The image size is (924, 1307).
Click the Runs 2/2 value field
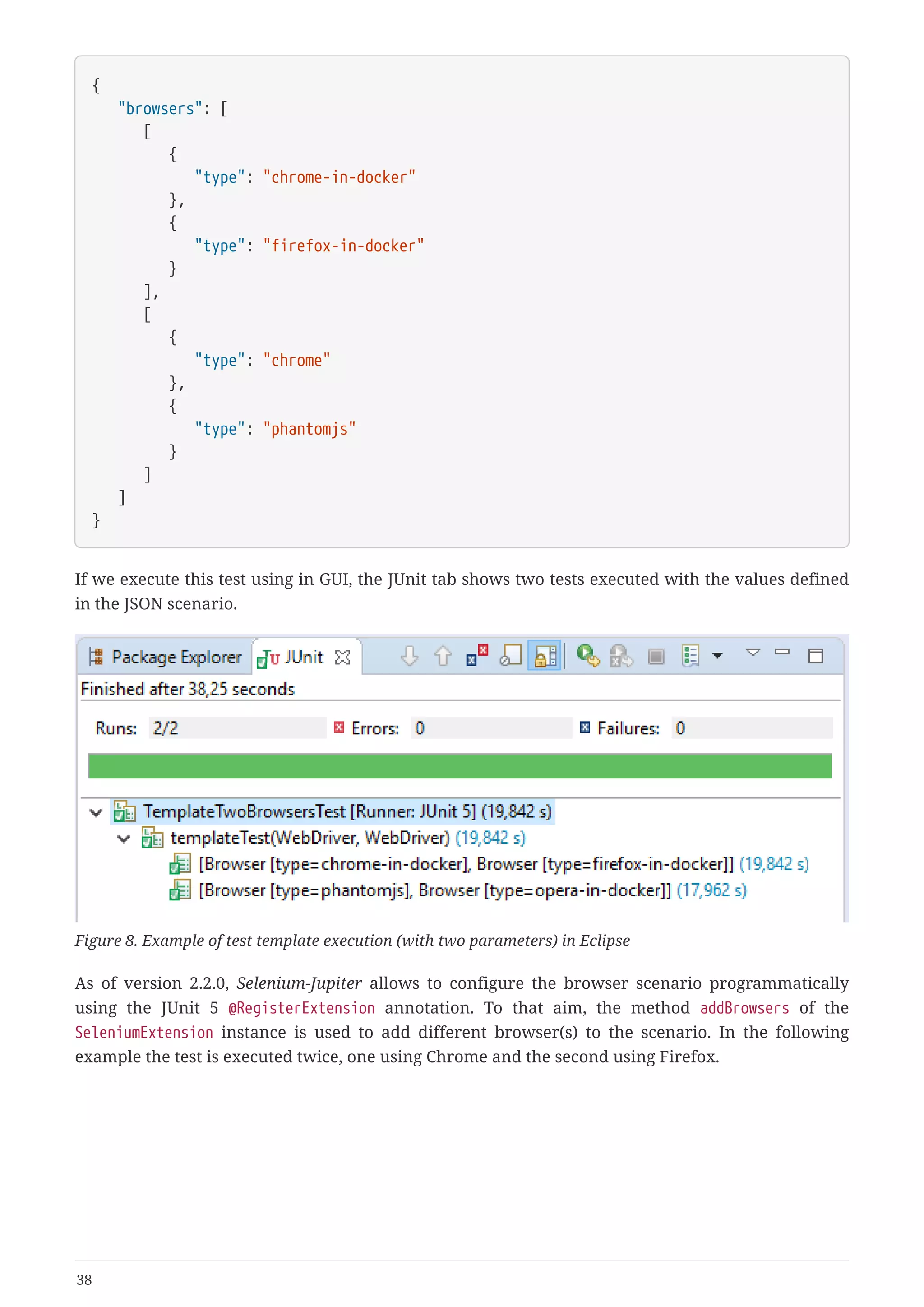(238, 728)
